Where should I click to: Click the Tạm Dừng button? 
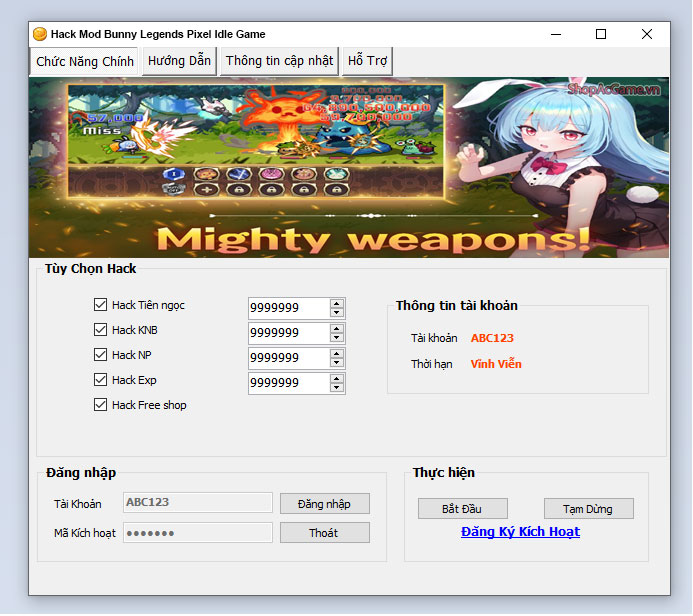(x=589, y=509)
